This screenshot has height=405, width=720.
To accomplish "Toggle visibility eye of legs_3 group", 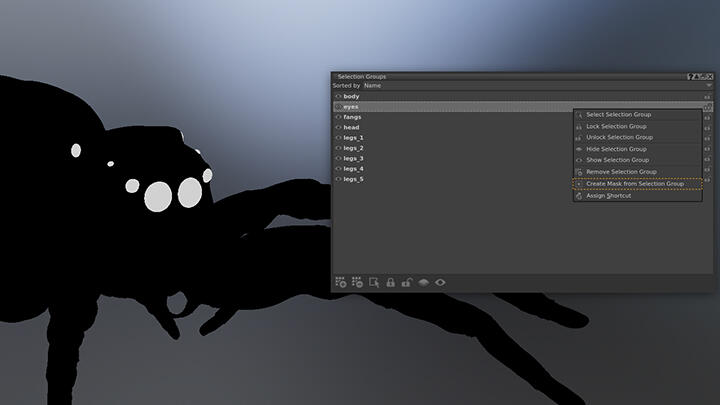I will pos(338,158).
